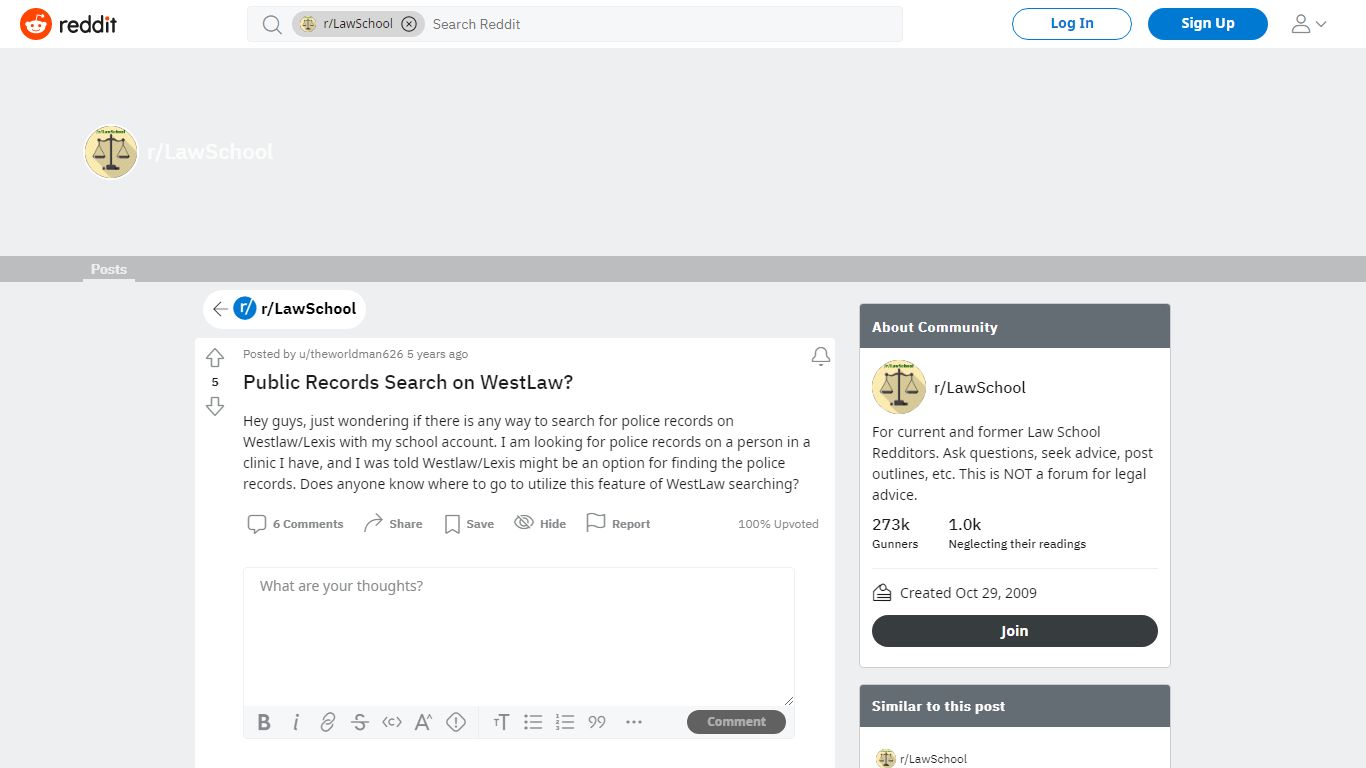Image resolution: width=1366 pixels, height=768 pixels.
Task: Remove the r/LawSchool search filter chip
Action: (x=409, y=24)
